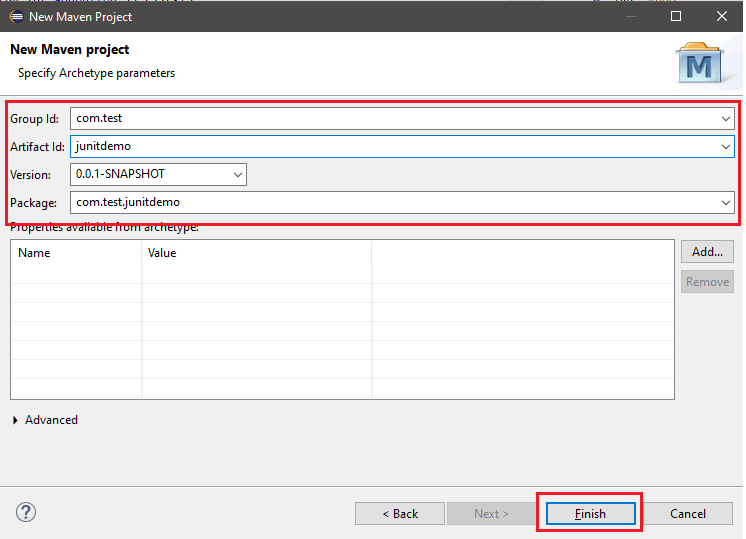The image size is (746, 539).
Task: Click into the Group Id text field
Action: pyautogui.click(x=390, y=118)
